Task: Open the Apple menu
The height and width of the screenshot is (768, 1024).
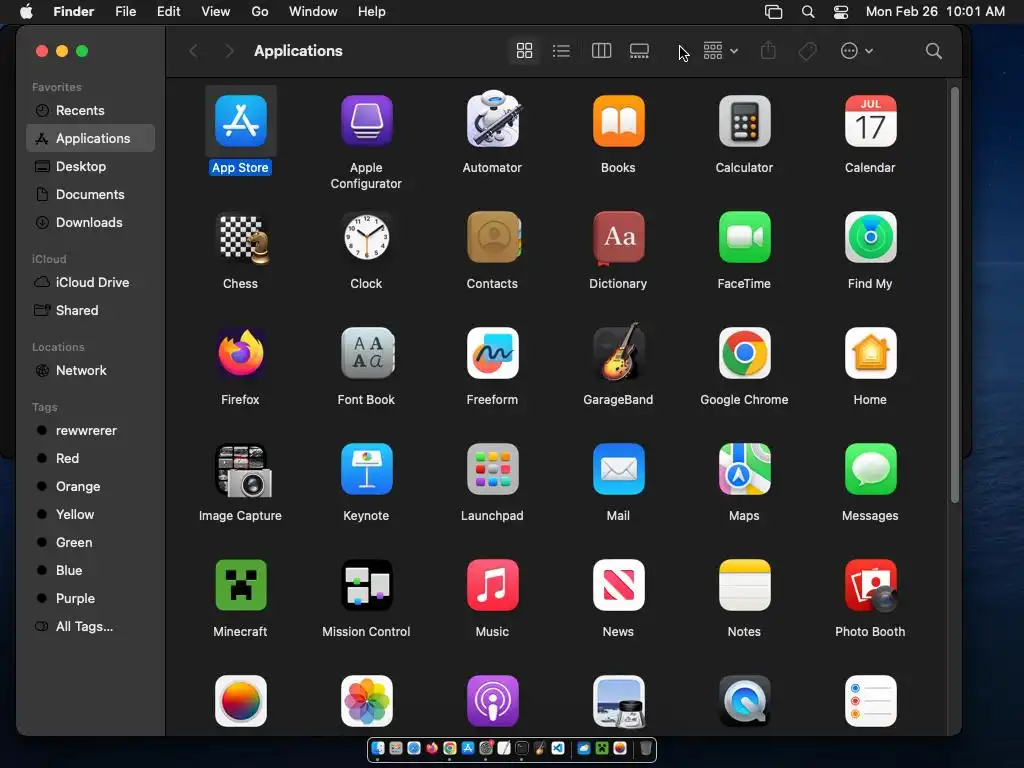Action: click(26, 12)
